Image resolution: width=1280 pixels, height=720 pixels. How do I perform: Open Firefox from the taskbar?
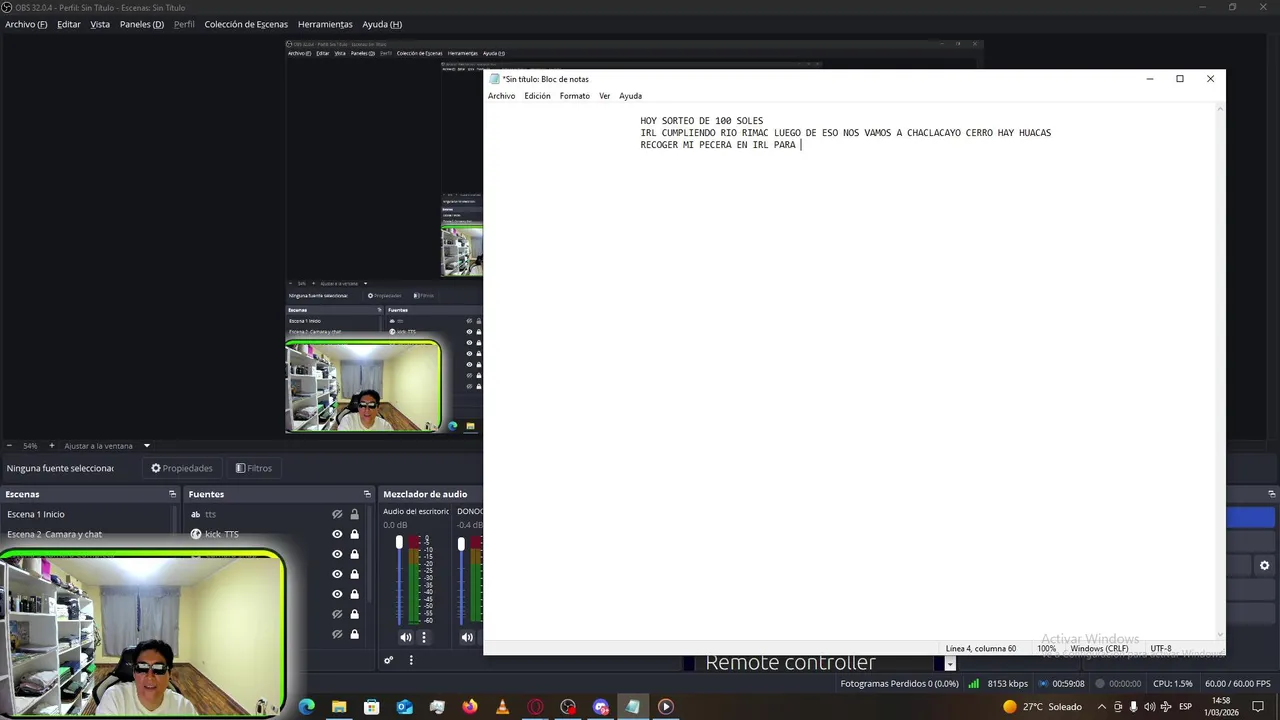point(470,707)
